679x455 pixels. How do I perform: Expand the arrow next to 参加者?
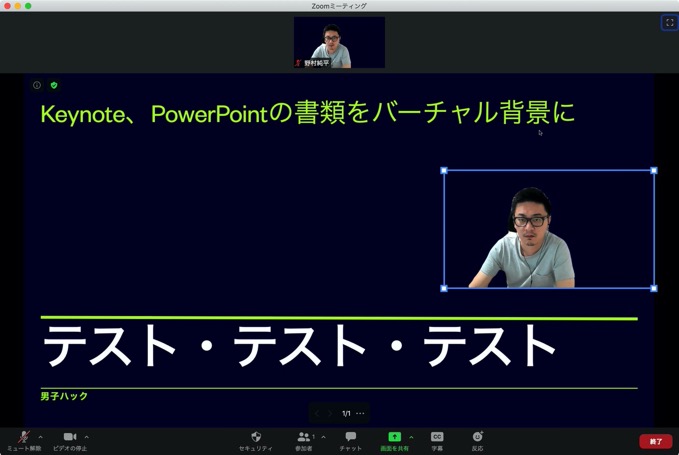point(323,437)
